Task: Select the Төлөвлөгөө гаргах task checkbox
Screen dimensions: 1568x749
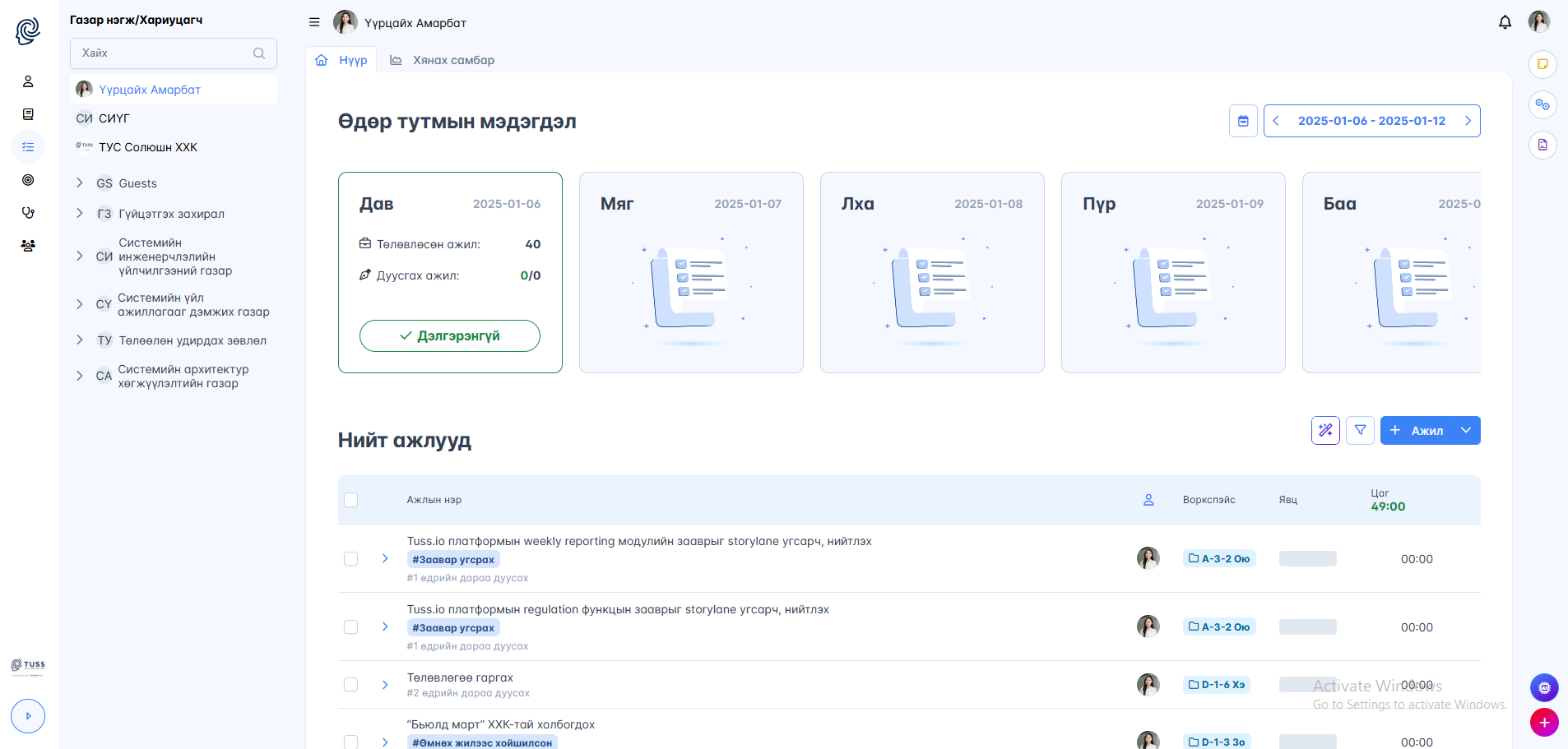Action: 351,685
